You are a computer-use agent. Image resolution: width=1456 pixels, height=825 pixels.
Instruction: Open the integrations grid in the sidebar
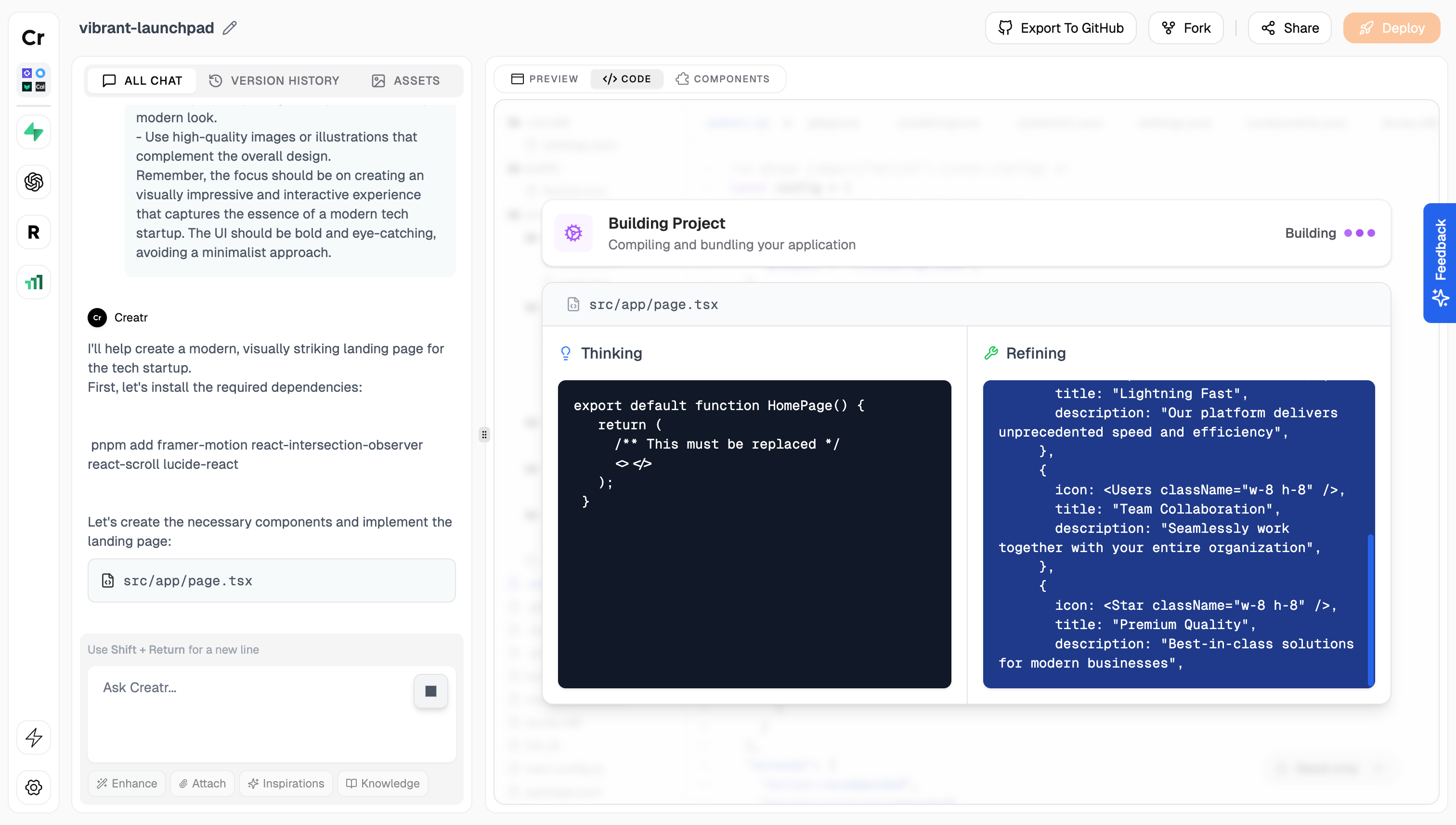pos(33,79)
